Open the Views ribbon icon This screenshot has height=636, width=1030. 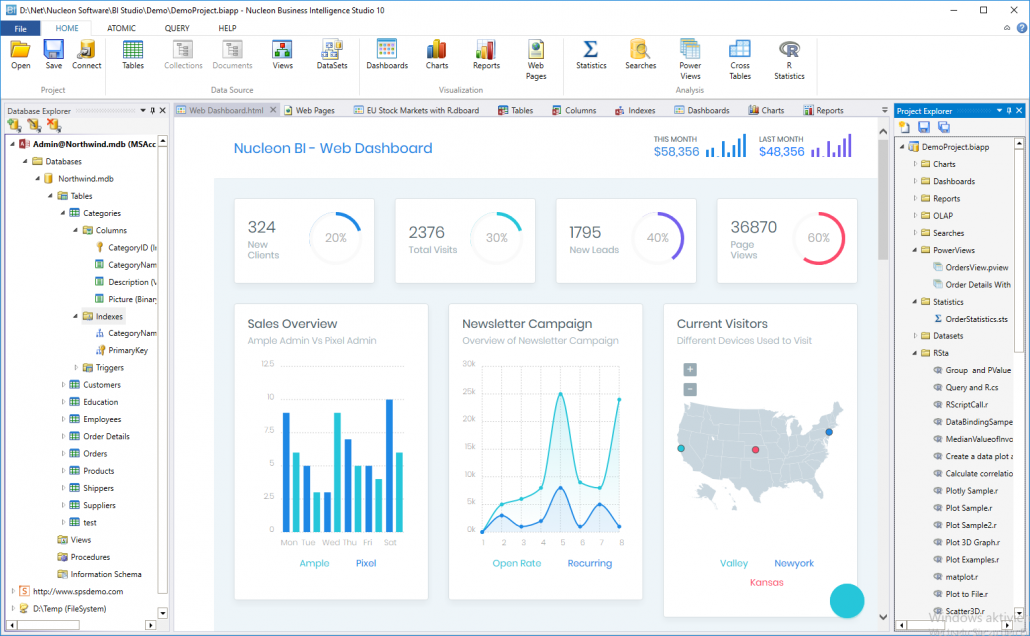(282, 54)
